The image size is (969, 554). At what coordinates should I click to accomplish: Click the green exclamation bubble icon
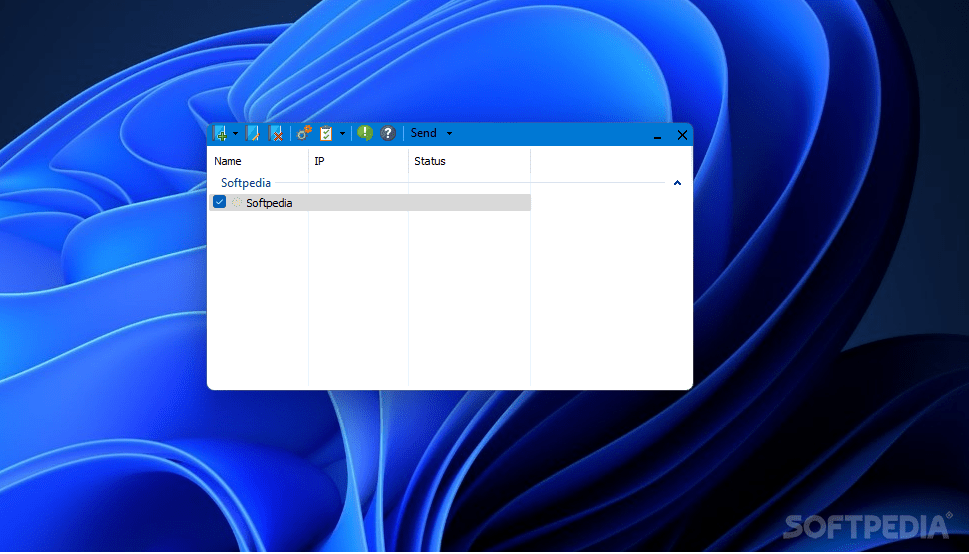pos(365,133)
